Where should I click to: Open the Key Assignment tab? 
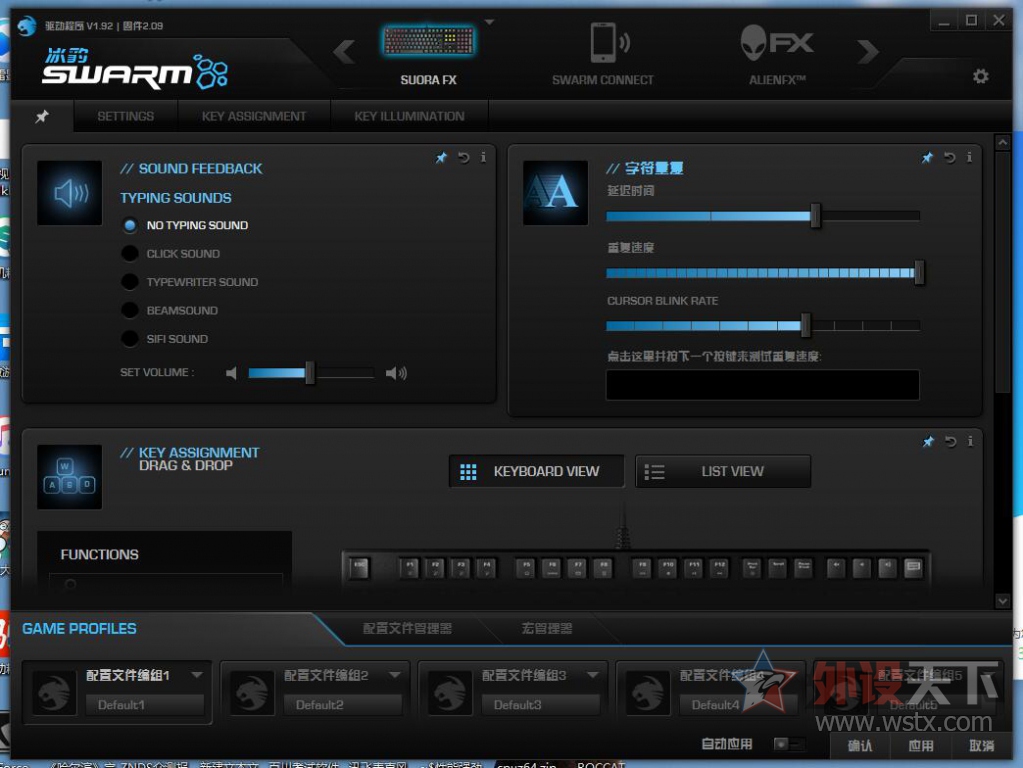254,116
